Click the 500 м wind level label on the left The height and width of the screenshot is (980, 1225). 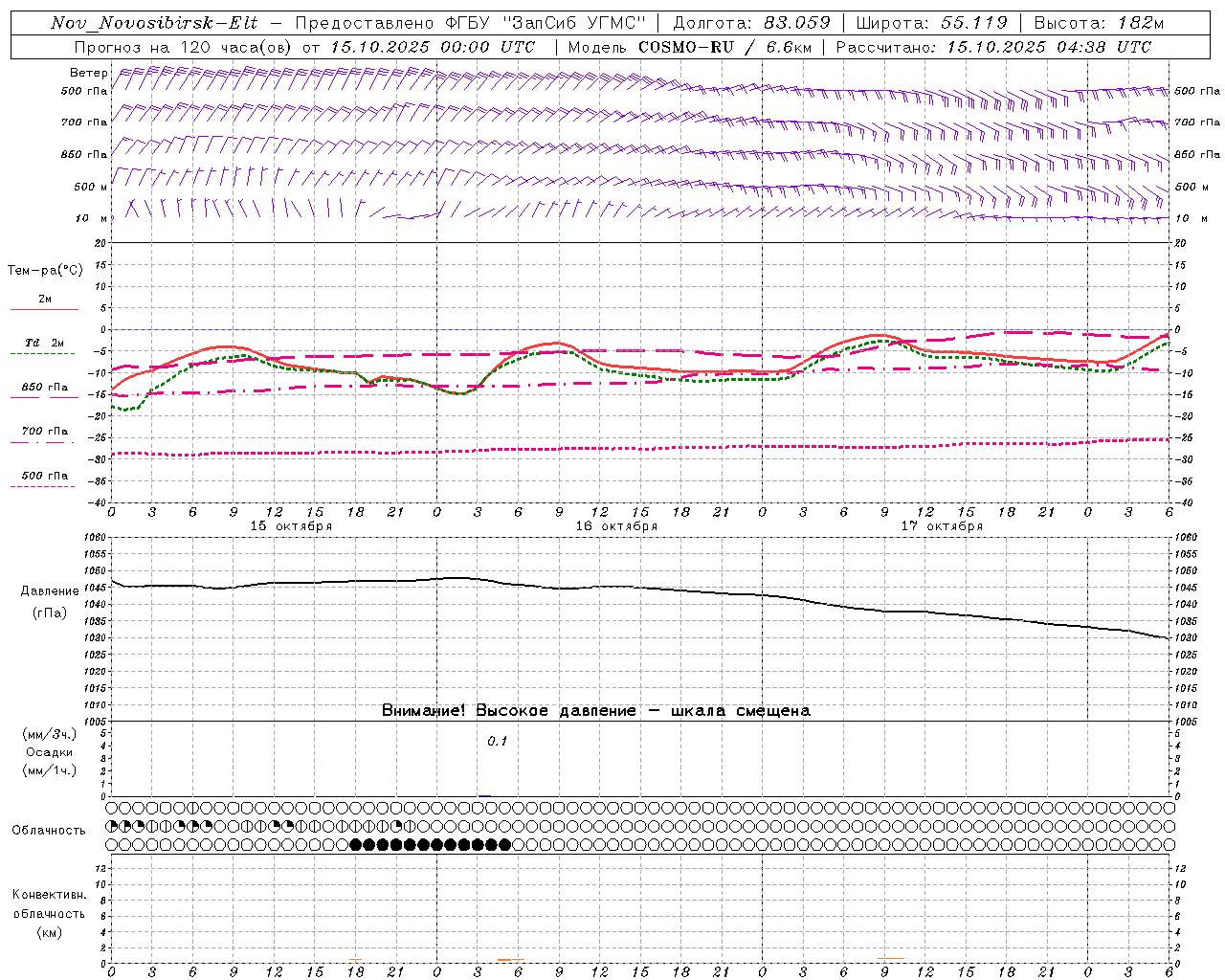(x=91, y=187)
